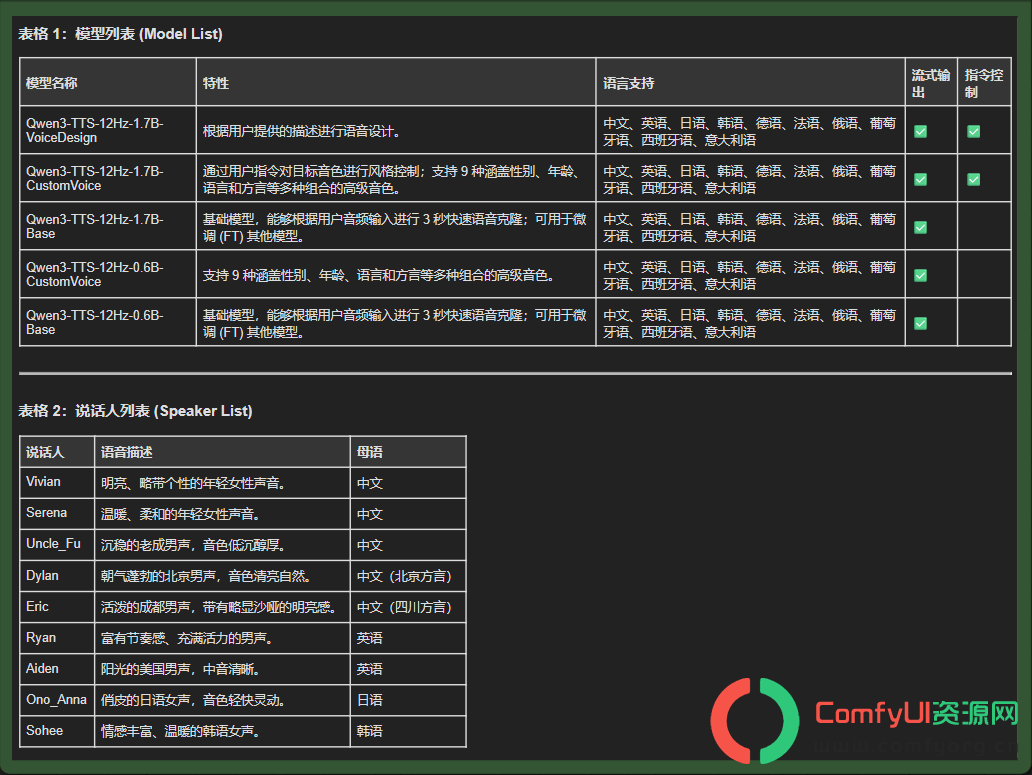This screenshot has height=775, width=1032.
Task: Select speaker Eric
Action: click(x=37, y=606)
